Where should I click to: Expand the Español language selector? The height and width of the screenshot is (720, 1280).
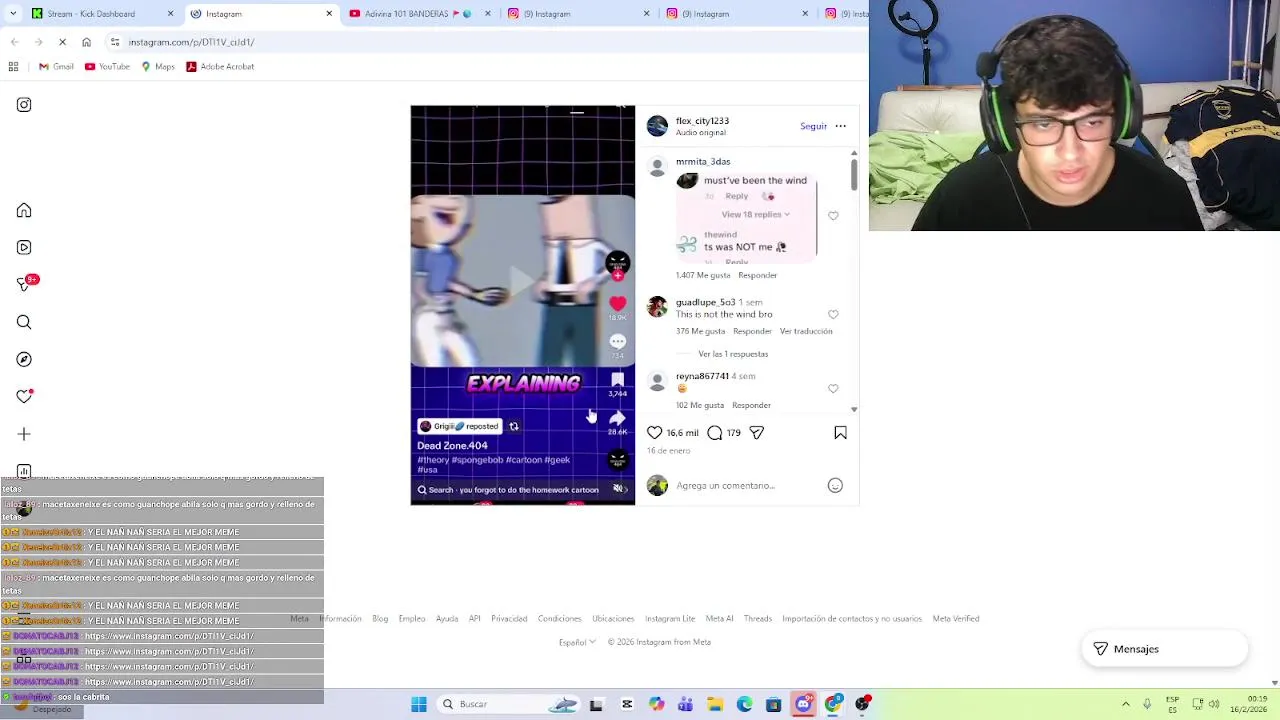tap(577, 642)
